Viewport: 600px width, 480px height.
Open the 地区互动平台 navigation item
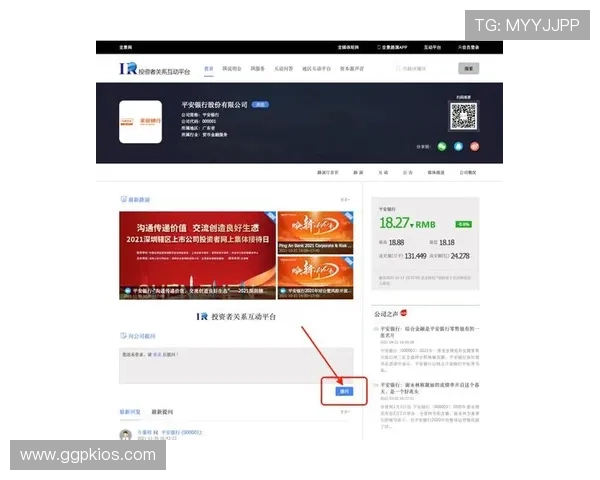coord(316,69)
